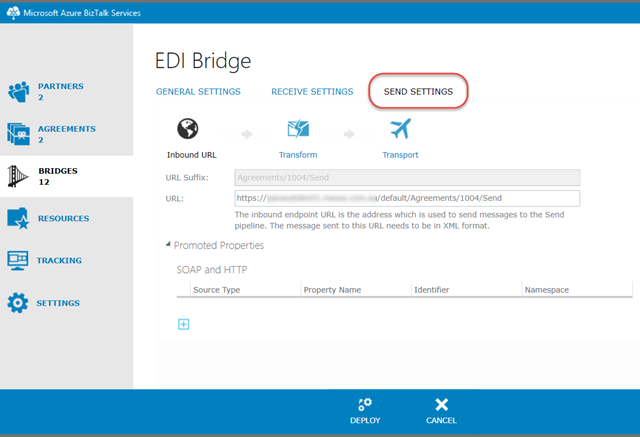Click the Transform stage icon

pyautogui.click(x=298, y=129)
